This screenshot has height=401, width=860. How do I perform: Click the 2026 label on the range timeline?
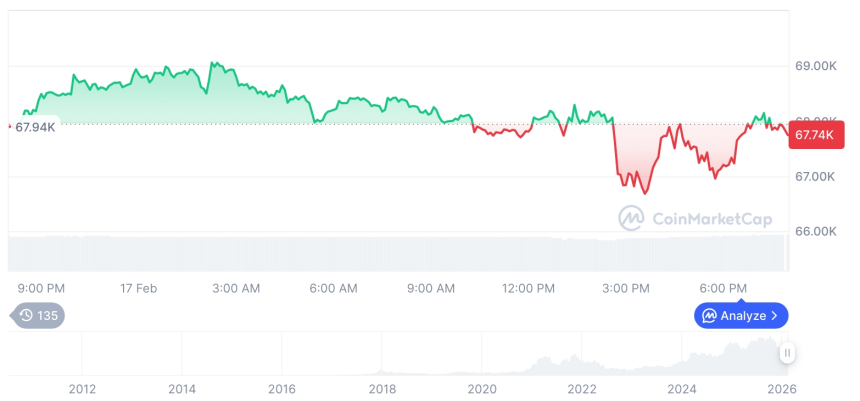pos(781,388)
